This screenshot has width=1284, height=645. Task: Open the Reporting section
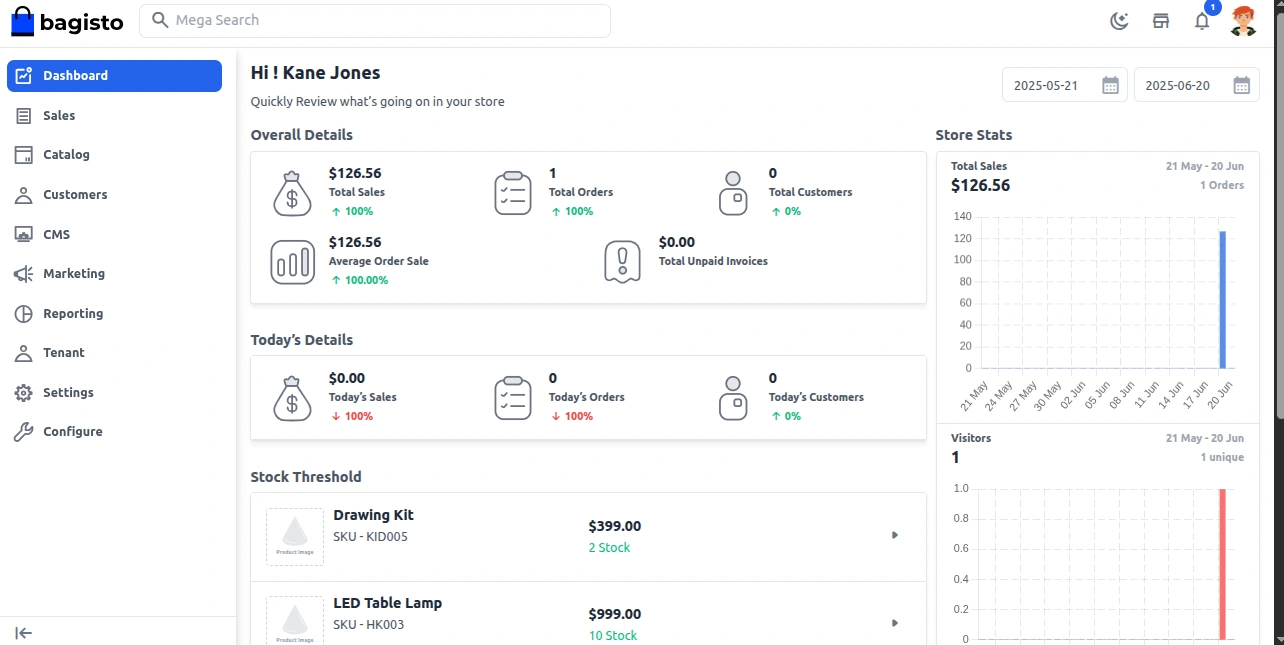pos(73,314)
